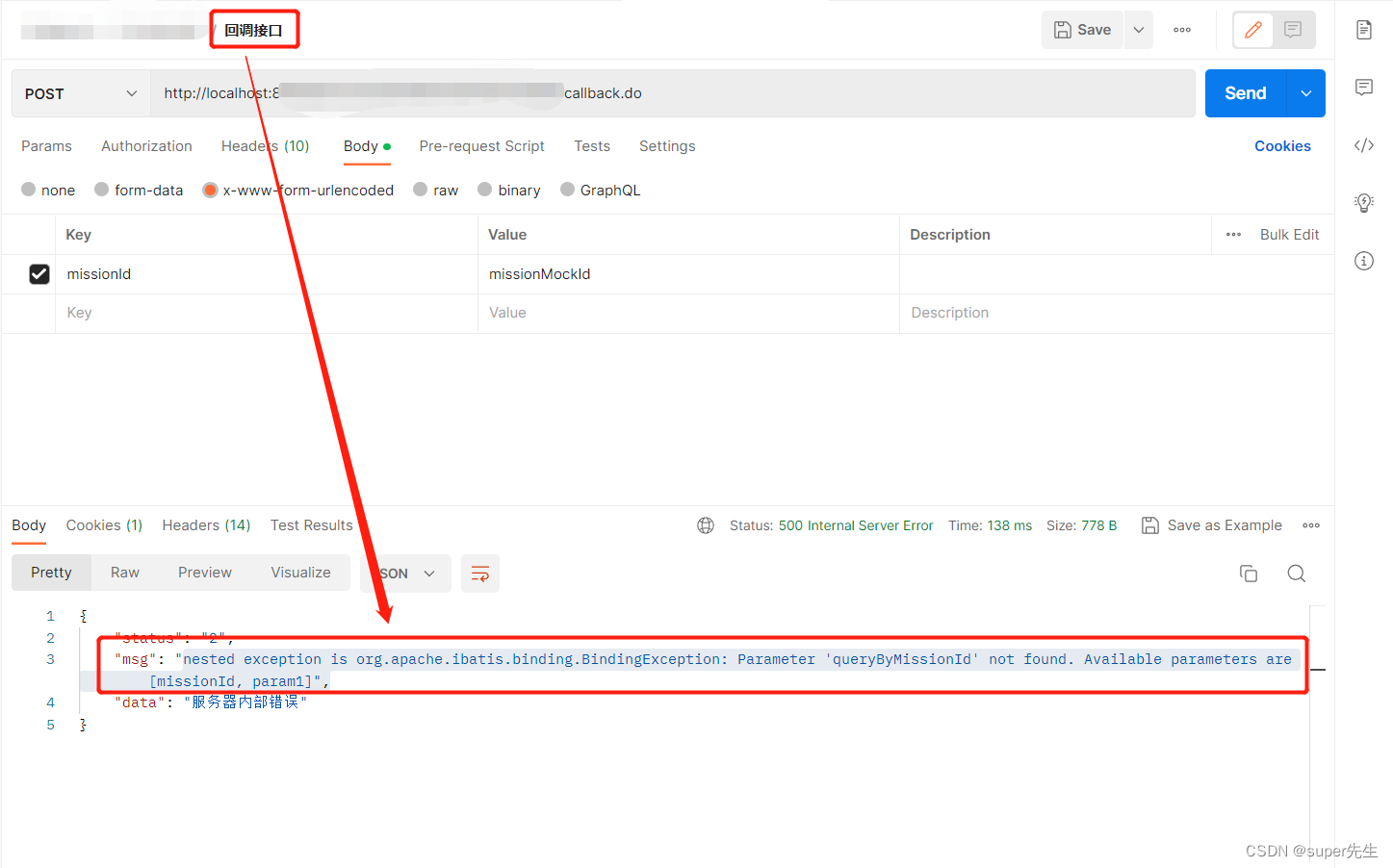Open the response Headers (14) tab
The image size is (1393, 868).
(x=206, y=525)
